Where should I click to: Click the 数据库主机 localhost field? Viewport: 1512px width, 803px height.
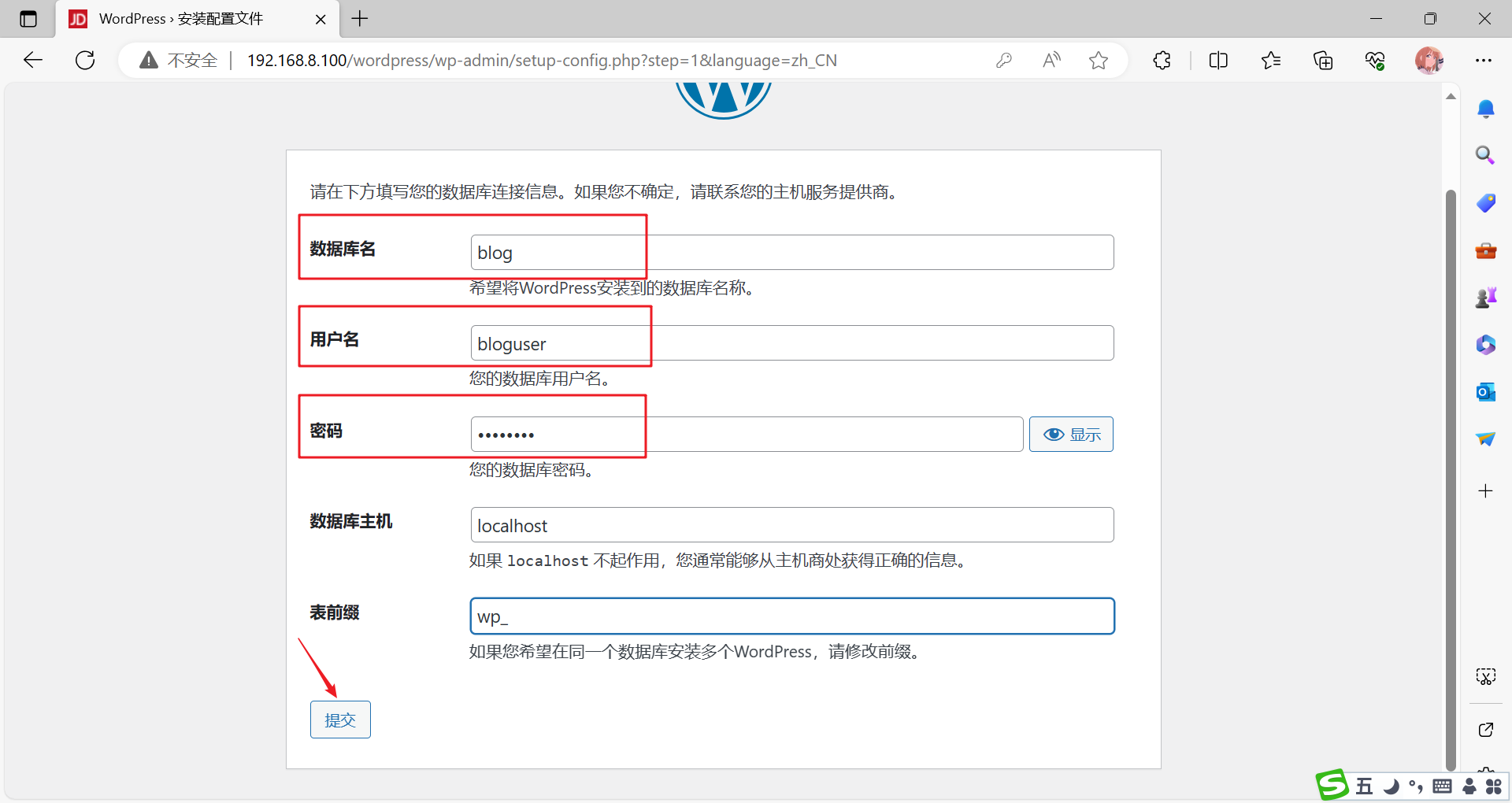click(x=792, y=525)
